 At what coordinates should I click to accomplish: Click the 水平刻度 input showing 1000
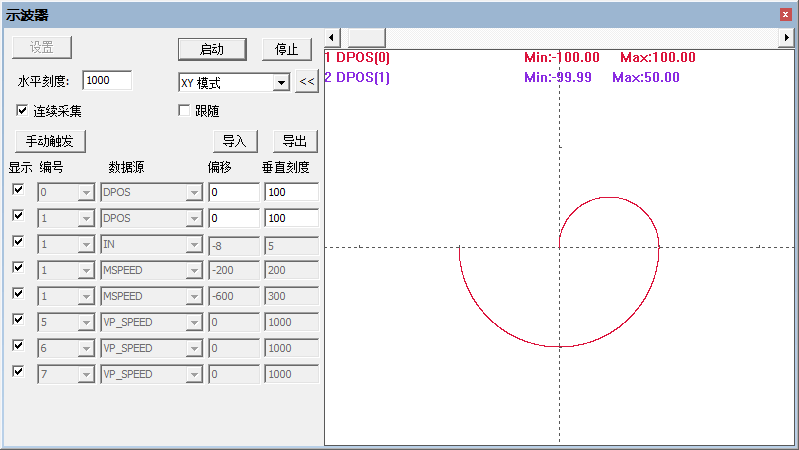point(107,81)
